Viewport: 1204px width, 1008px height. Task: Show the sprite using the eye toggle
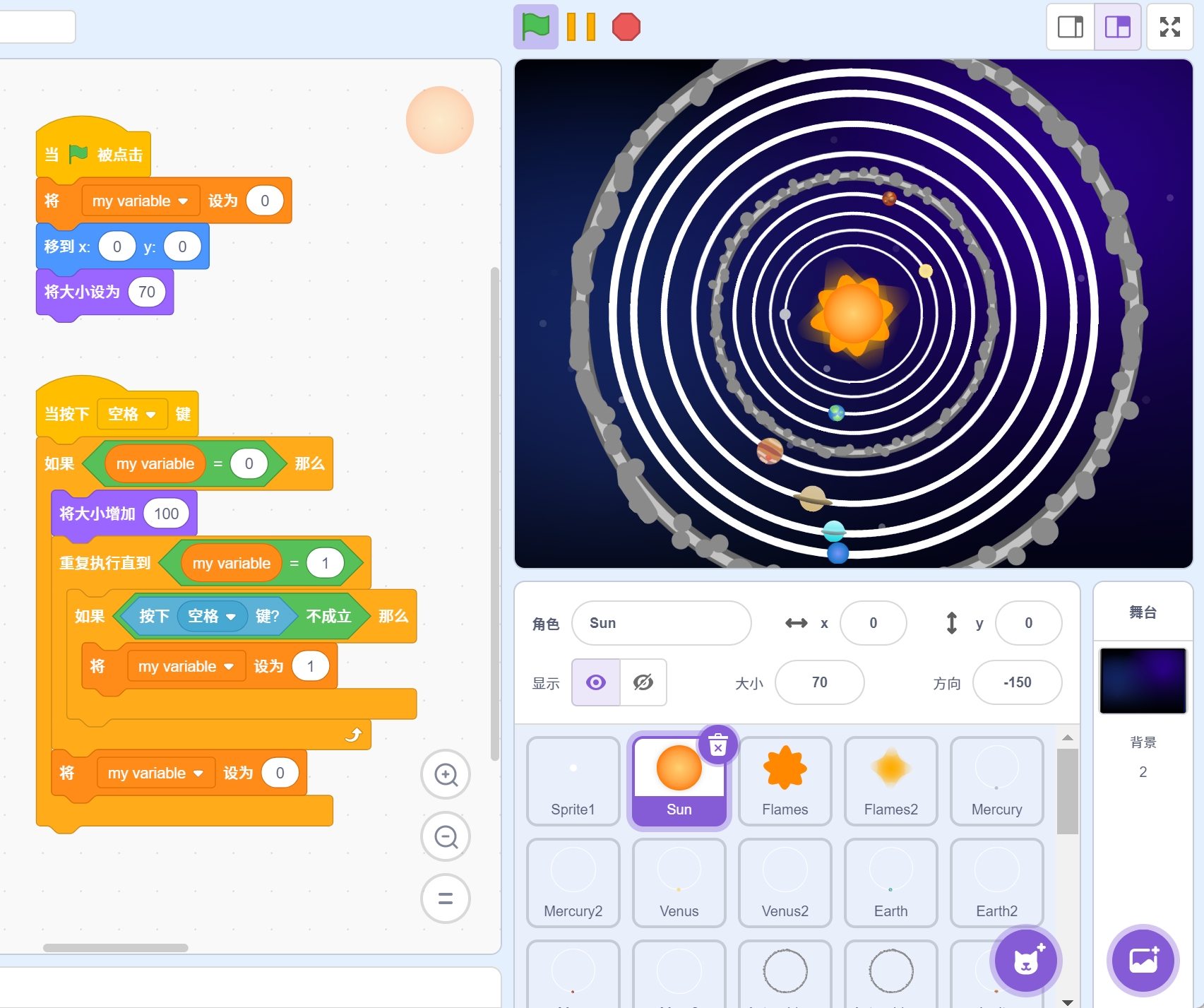(596, 682)
